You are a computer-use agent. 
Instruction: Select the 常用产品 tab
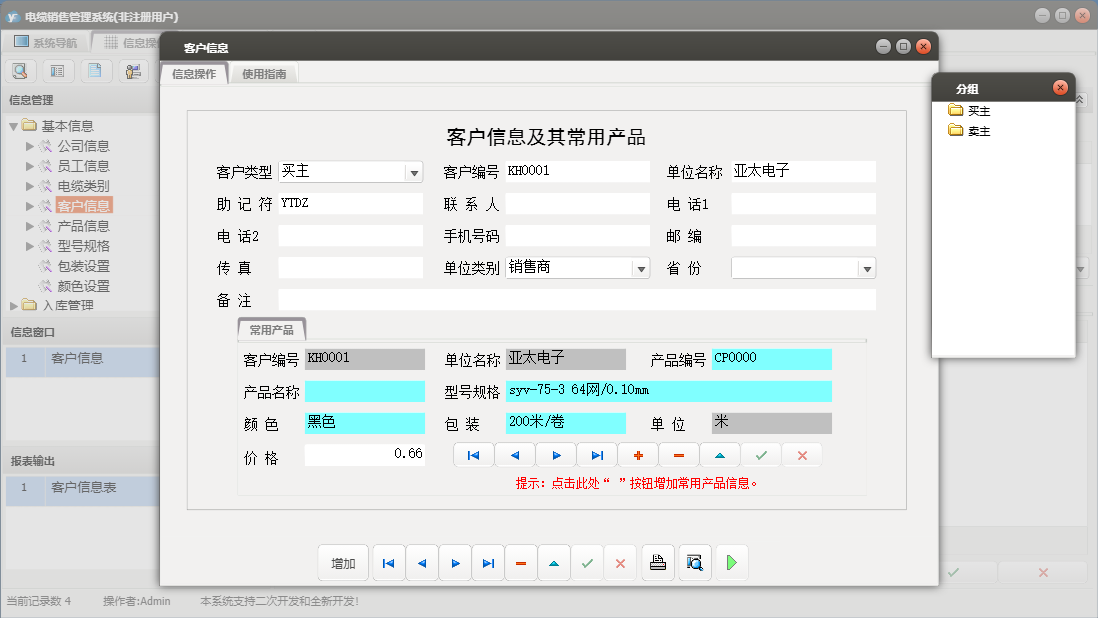(269, 328)
